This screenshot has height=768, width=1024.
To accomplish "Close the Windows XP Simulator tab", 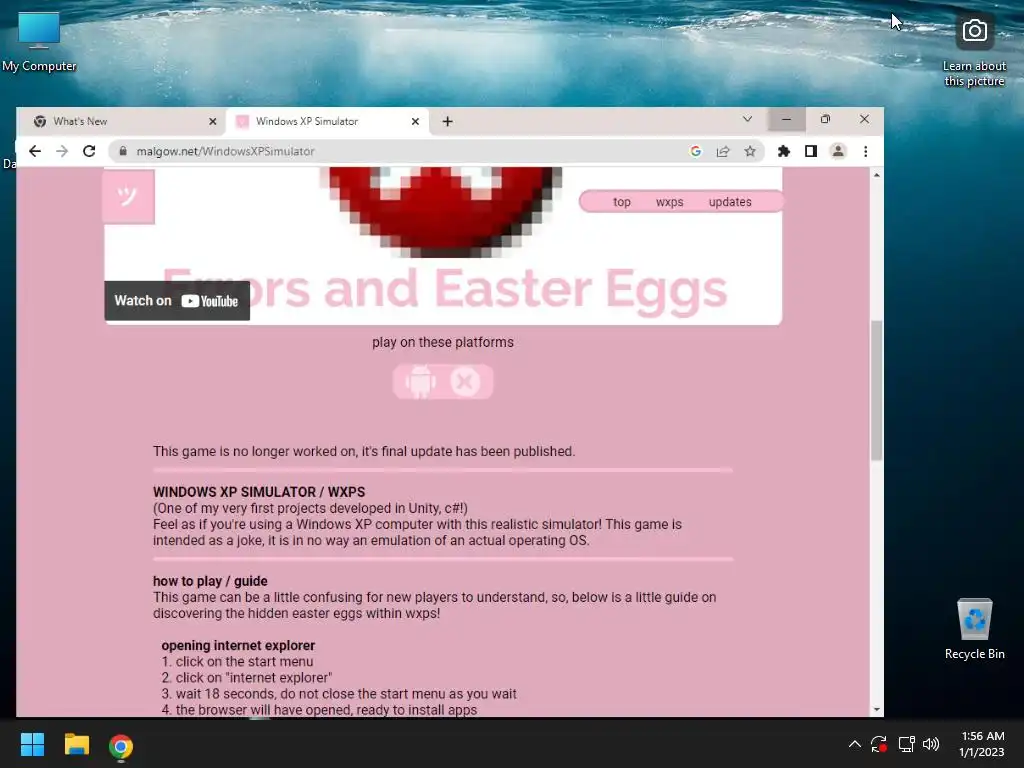I will point(415,121).
